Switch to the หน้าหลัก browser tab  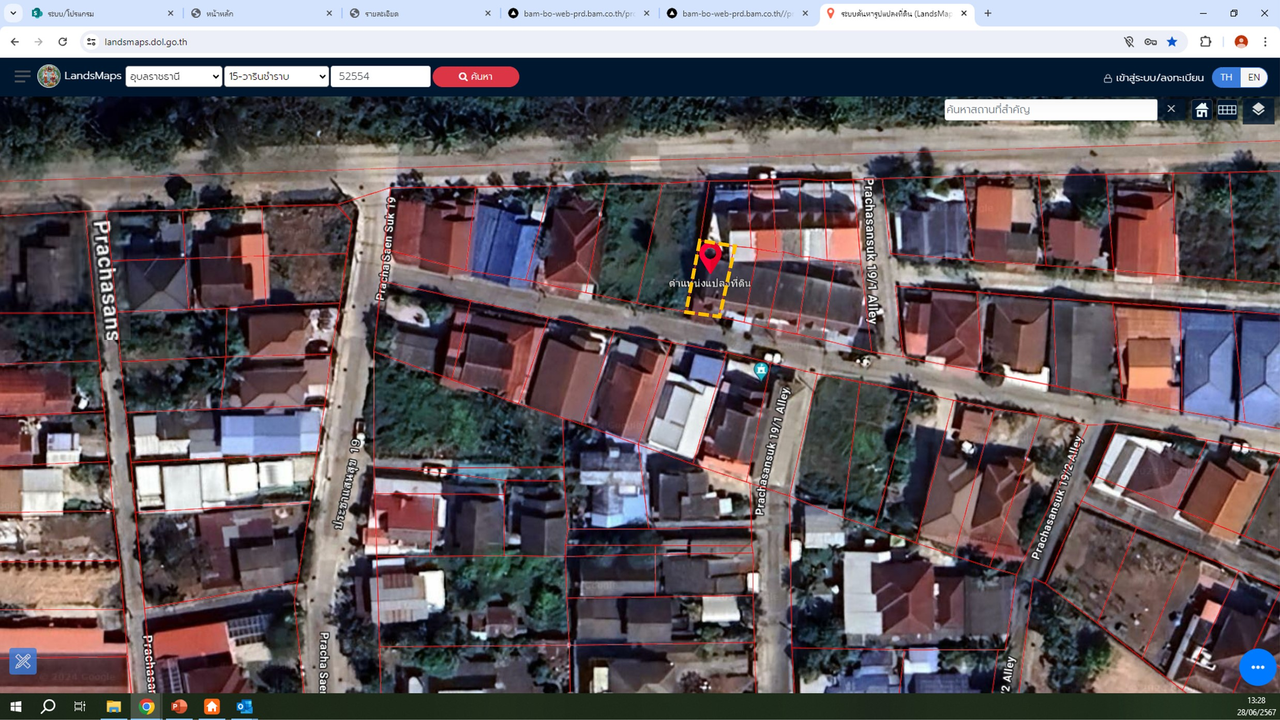(x=255, y=13)
